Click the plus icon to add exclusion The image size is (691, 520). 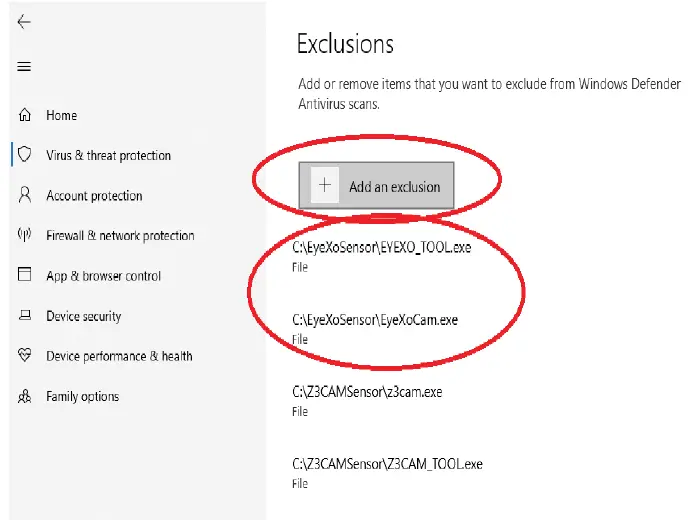pyautogui.click(x=324, y=186)
